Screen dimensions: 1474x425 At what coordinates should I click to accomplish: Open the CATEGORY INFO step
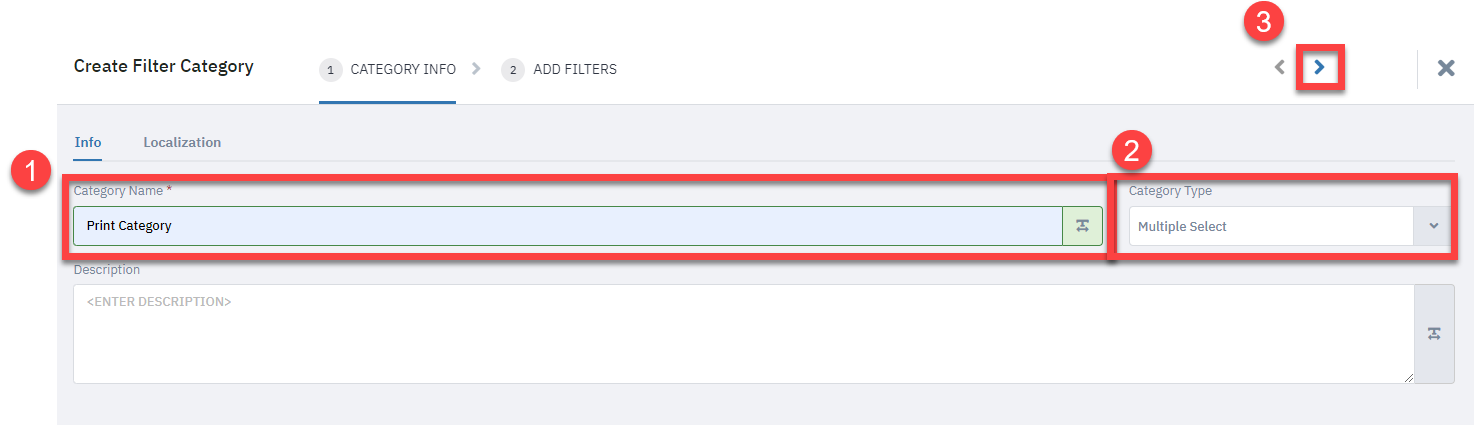[x=403, y=70]
